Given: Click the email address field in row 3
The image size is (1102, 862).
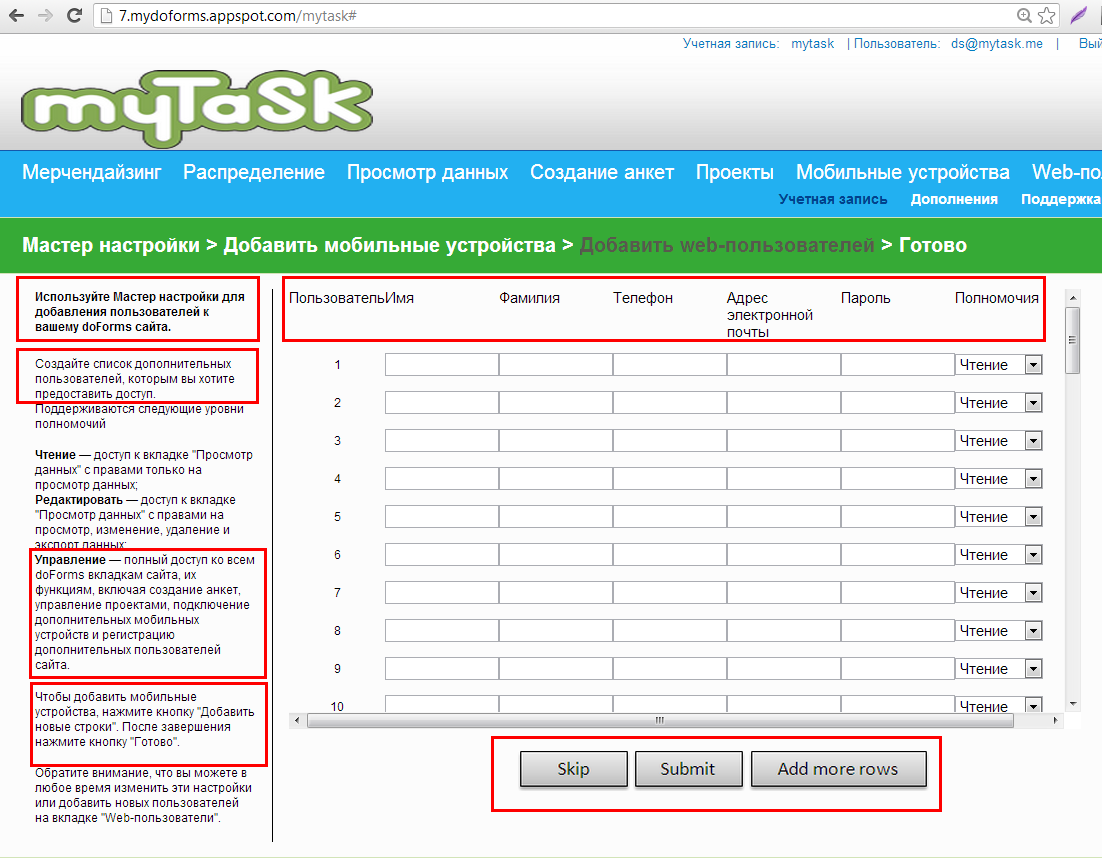Looking at the screenshot, I should [x=783, y=441].
